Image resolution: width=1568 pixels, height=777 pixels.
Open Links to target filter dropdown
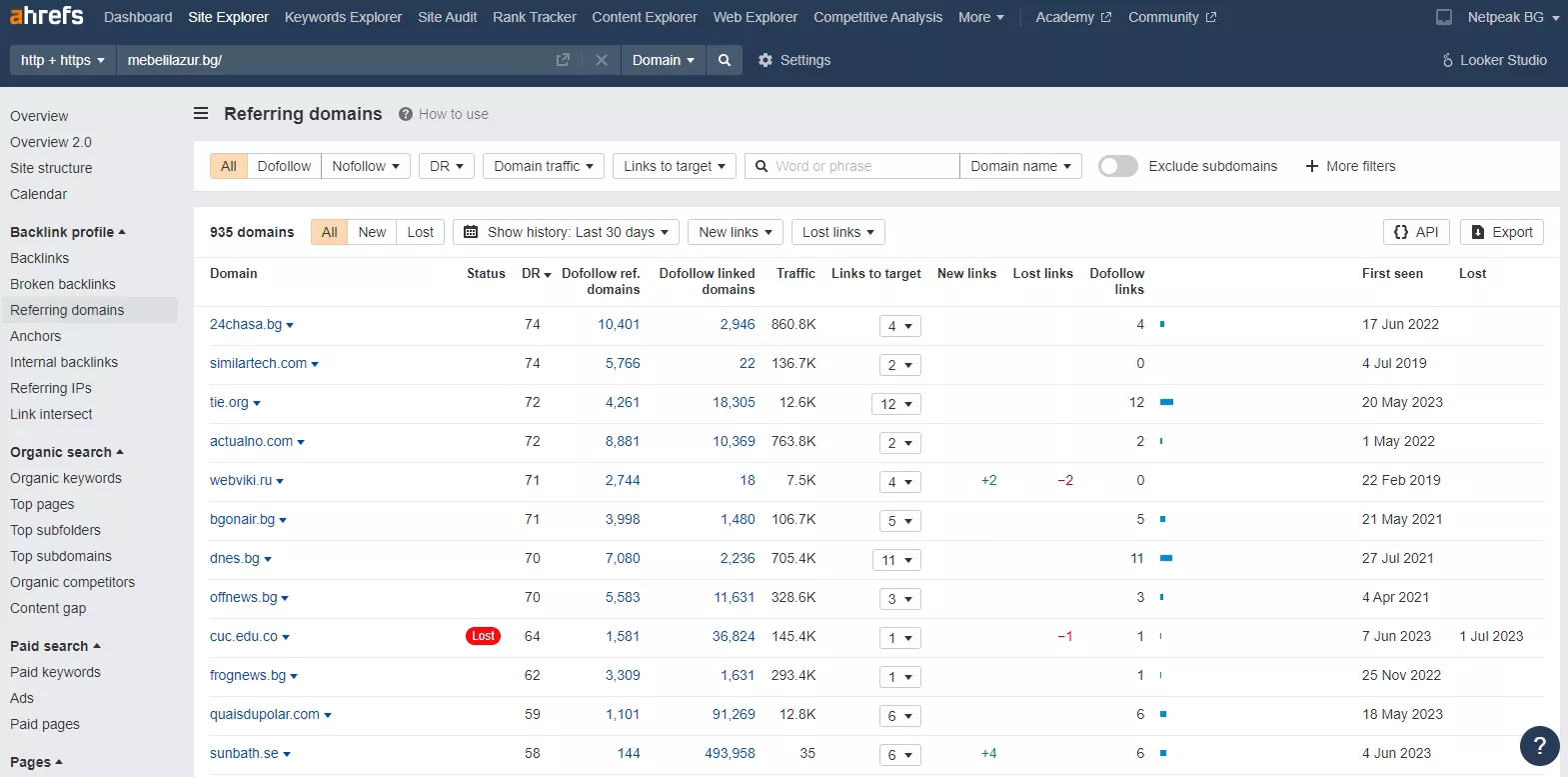click(x=675, y=166)
